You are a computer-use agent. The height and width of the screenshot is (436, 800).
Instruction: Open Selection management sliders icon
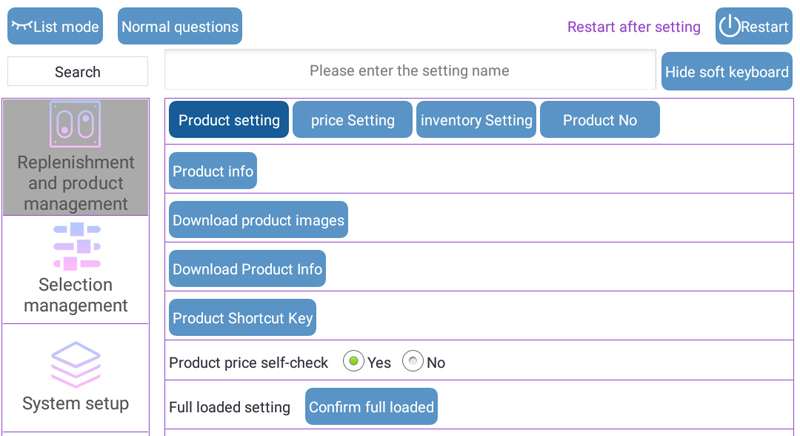pyautogui.click(x=77, y=246)
